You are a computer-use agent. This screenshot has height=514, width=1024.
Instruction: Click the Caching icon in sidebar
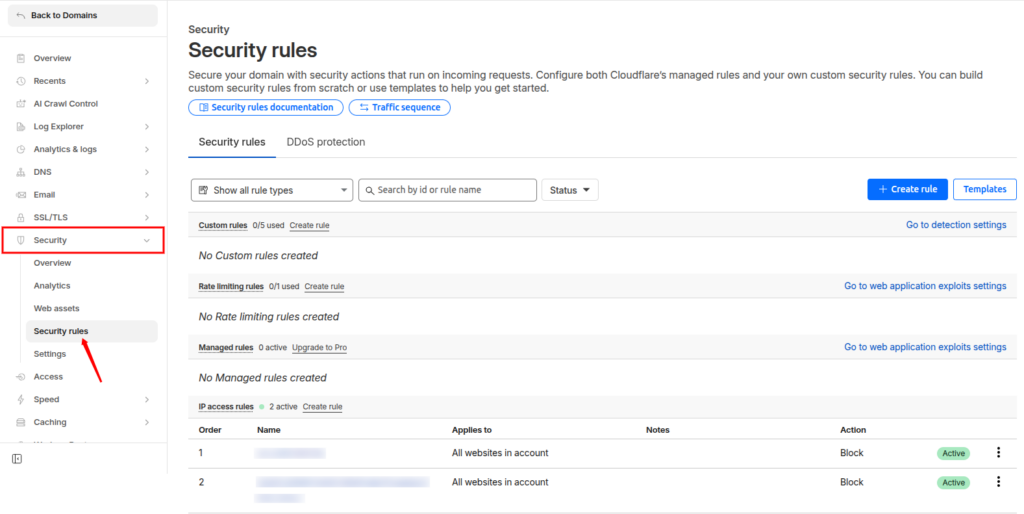pyautogui.click(x=21, y=423)
